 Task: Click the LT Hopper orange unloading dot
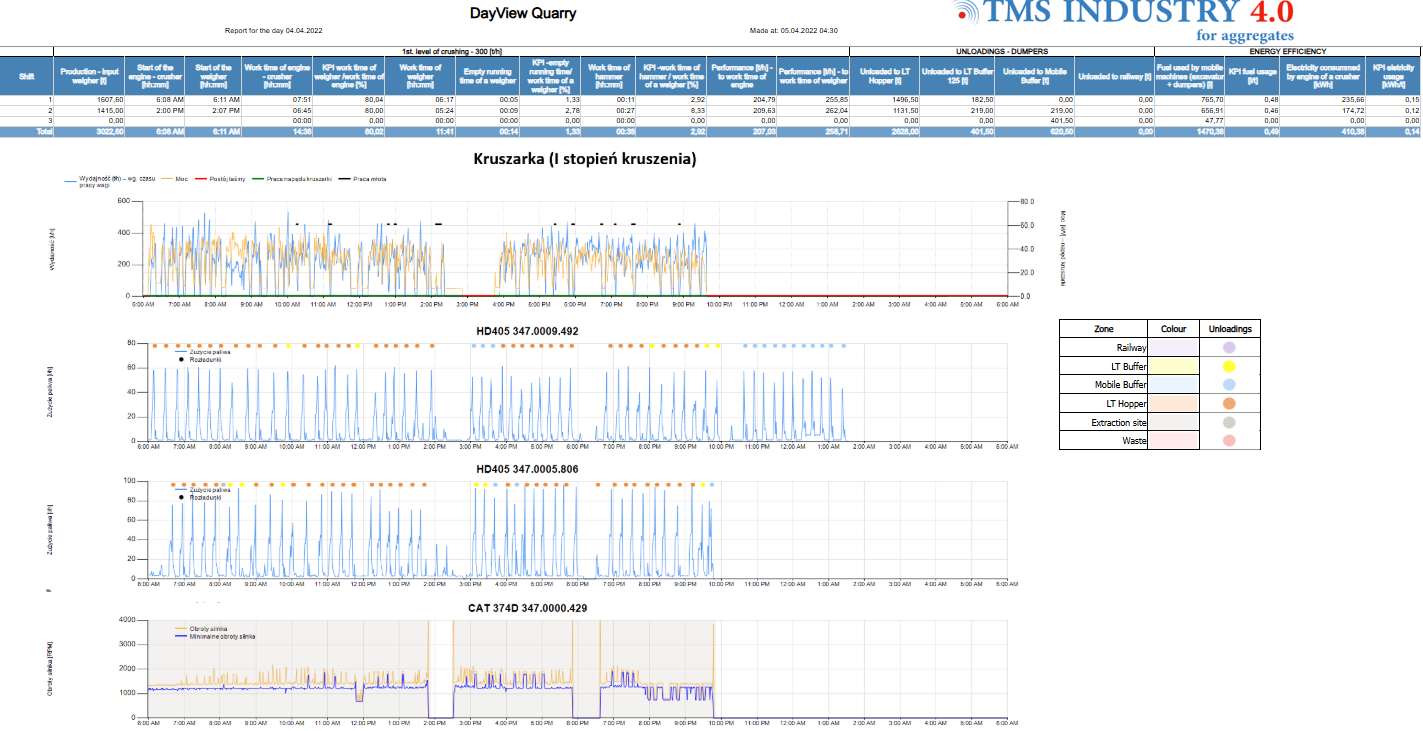tap(1229, 404)
